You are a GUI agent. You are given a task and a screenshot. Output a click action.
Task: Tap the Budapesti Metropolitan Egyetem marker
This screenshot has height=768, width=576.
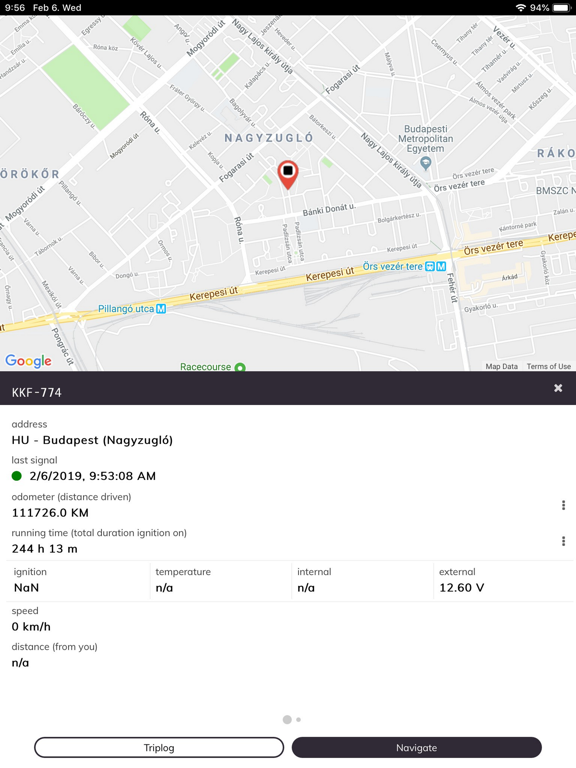click(x=426, y=163)
